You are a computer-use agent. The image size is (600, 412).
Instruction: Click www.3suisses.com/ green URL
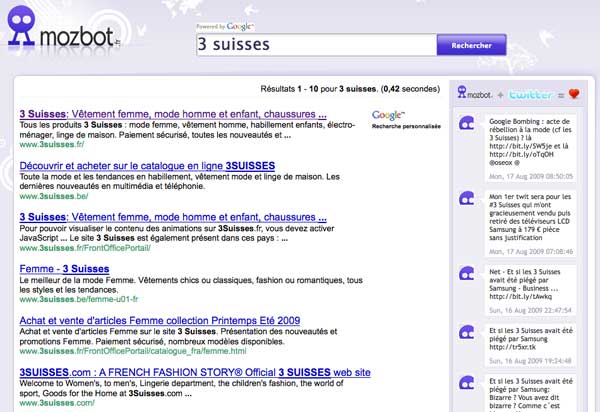pyautogui.click(x=57, y=403)
